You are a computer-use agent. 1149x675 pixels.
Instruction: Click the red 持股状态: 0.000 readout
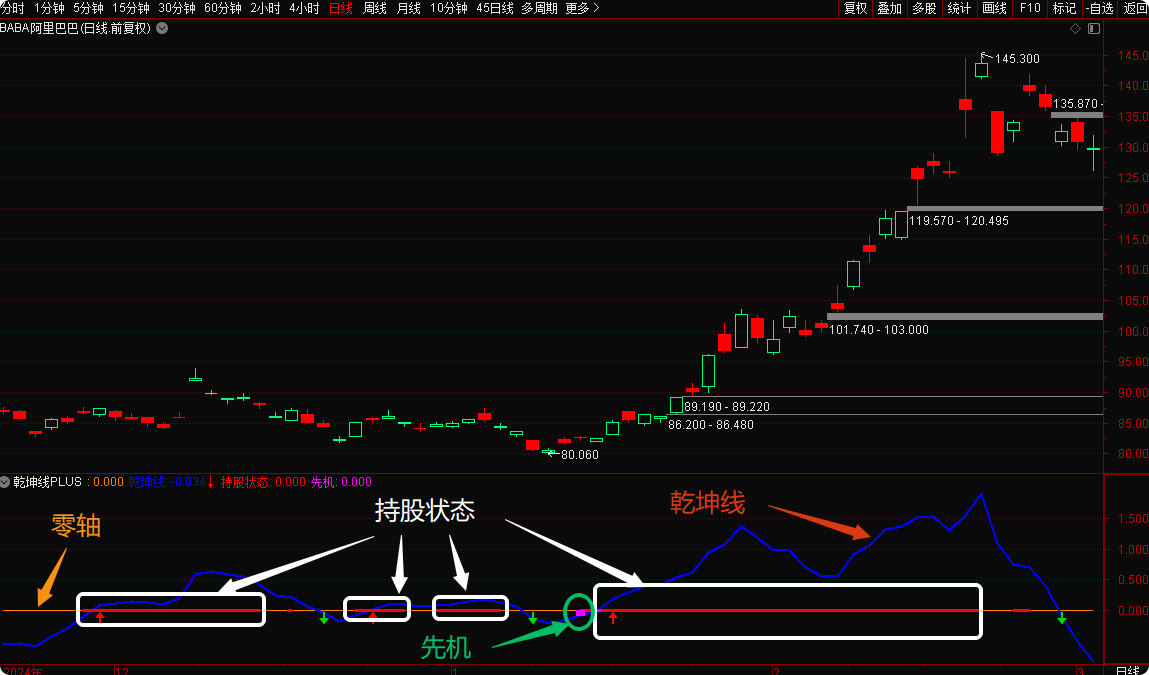pyautogui.click(x=263, y=482)
